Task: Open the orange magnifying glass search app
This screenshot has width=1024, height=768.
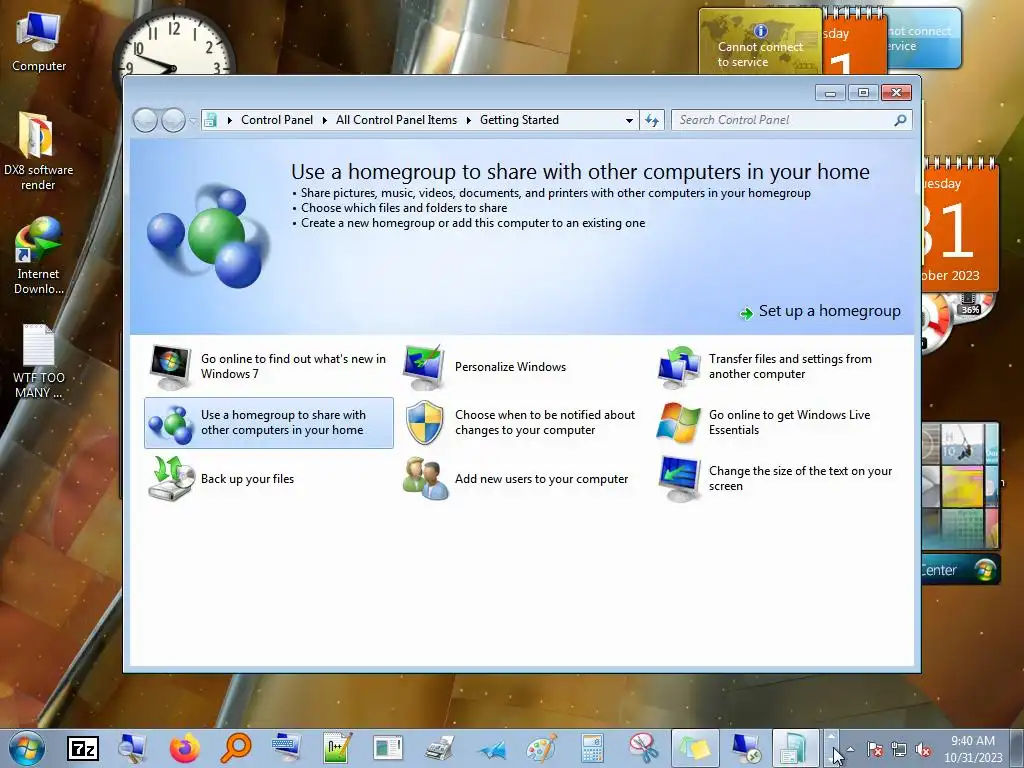Action: click(236, 748)
